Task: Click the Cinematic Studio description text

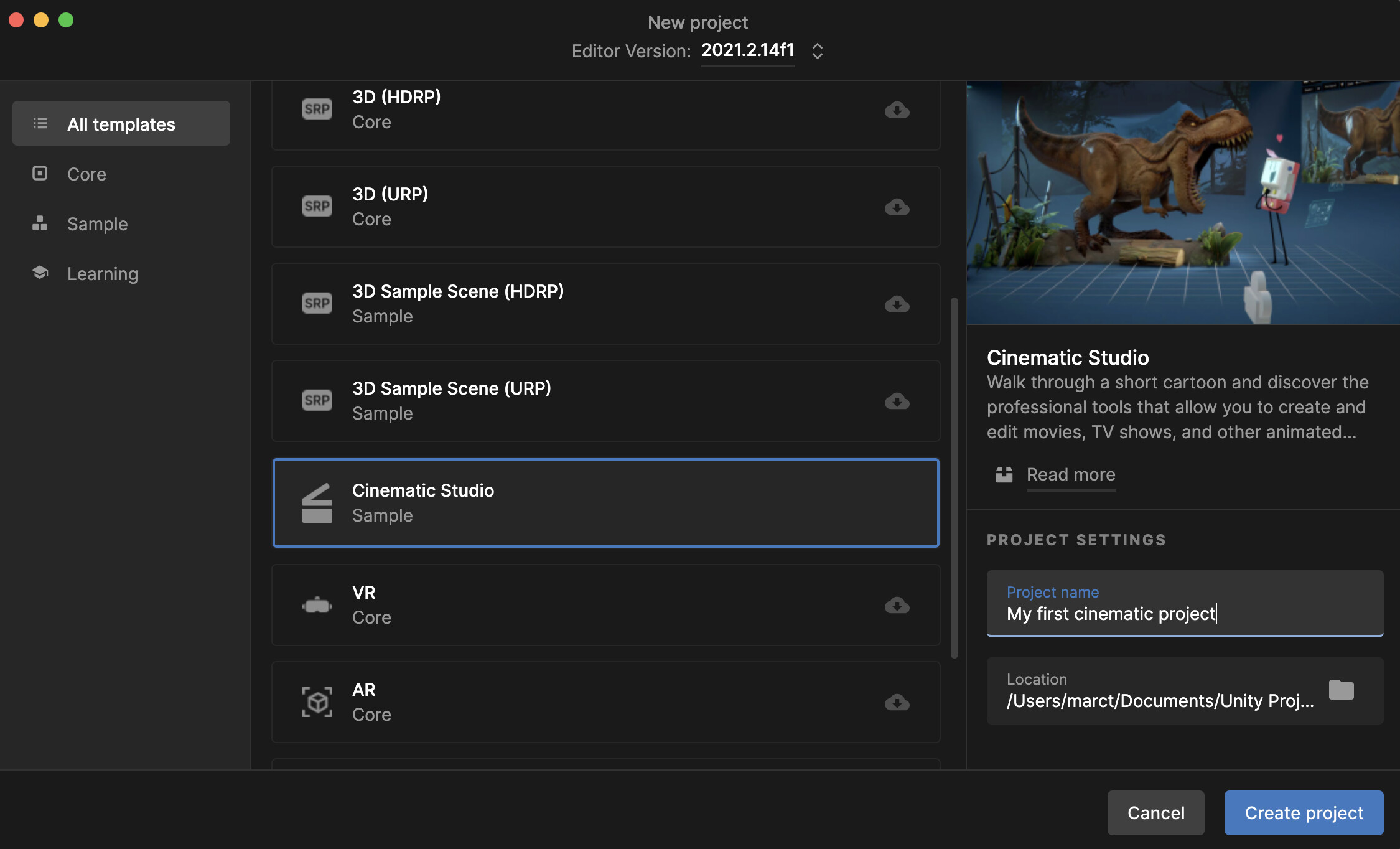Action: 1177,407
